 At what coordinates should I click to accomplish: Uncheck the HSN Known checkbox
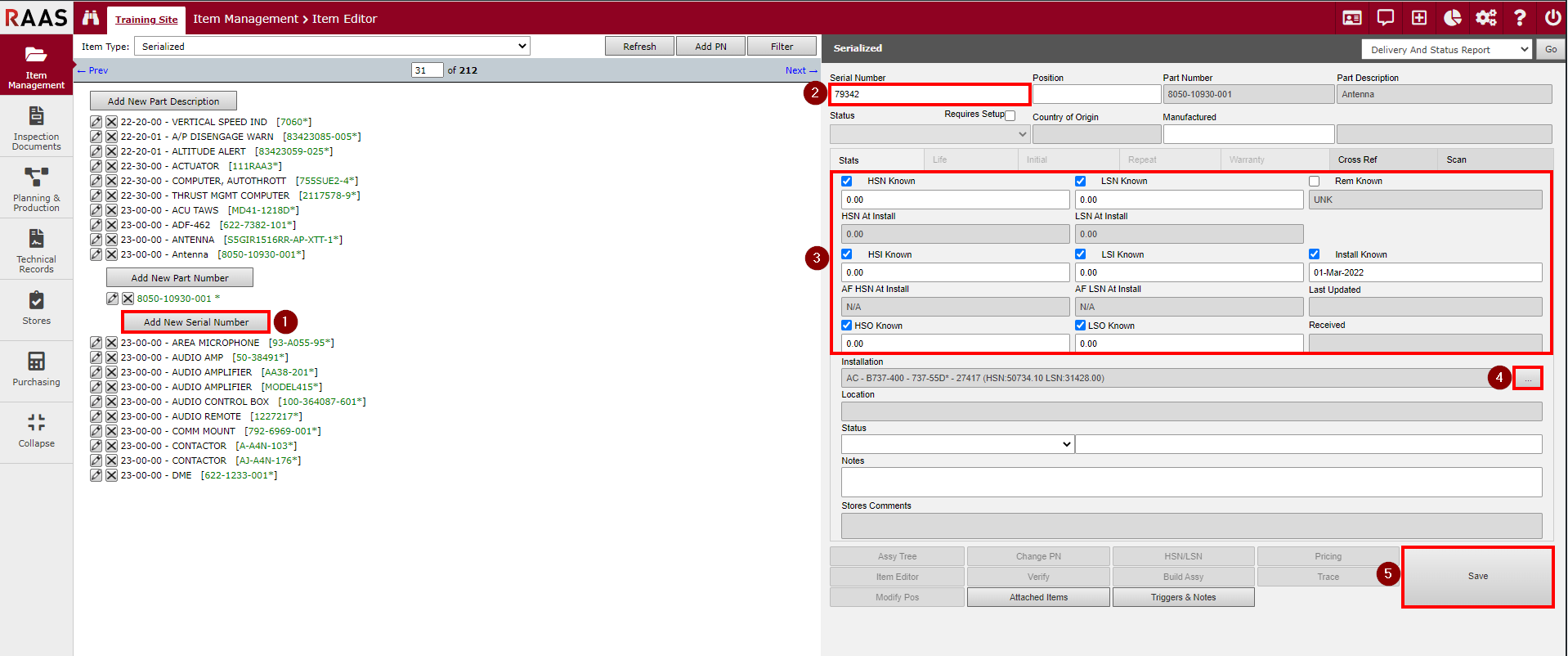(847, 182)
